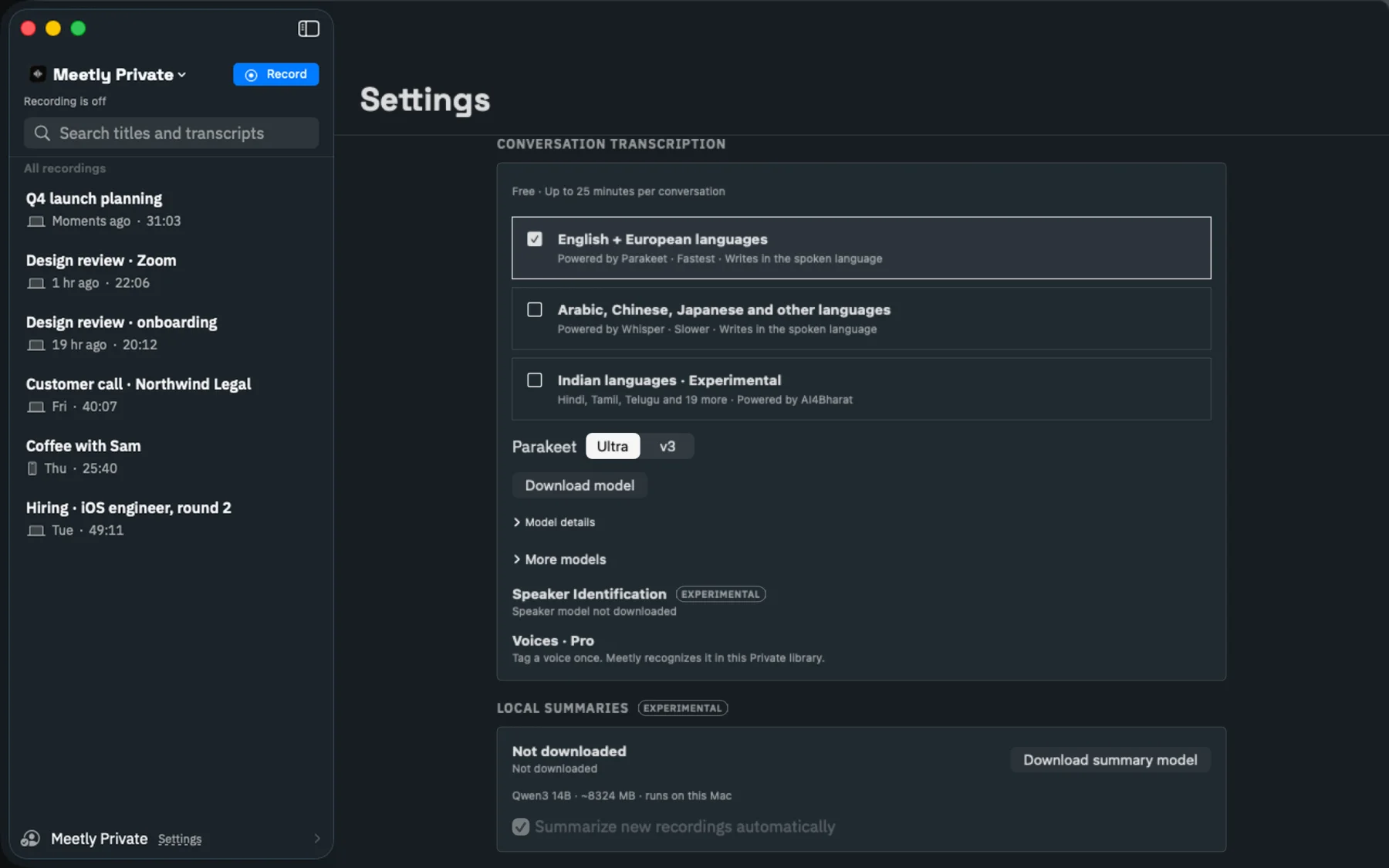Uncheck English + European languages checkbox
1389x868 pixels.
click(535, 239)
